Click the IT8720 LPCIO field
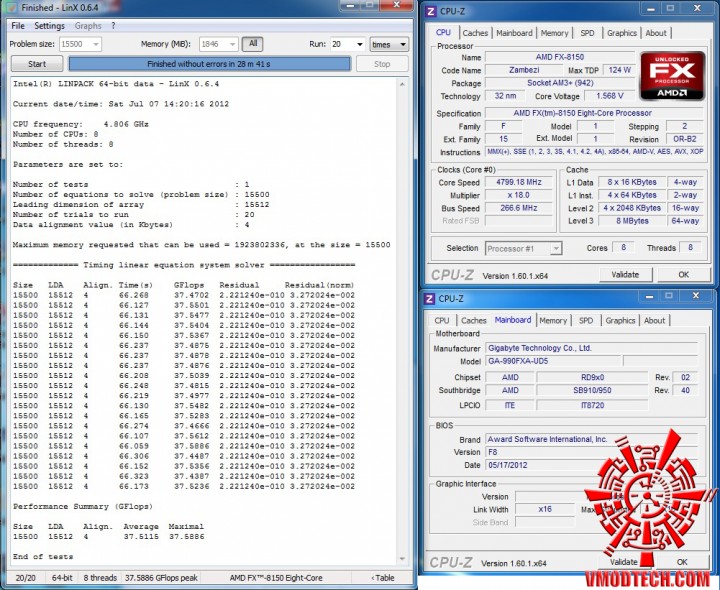Screen dimensions: 720x590 pos(592,405)
